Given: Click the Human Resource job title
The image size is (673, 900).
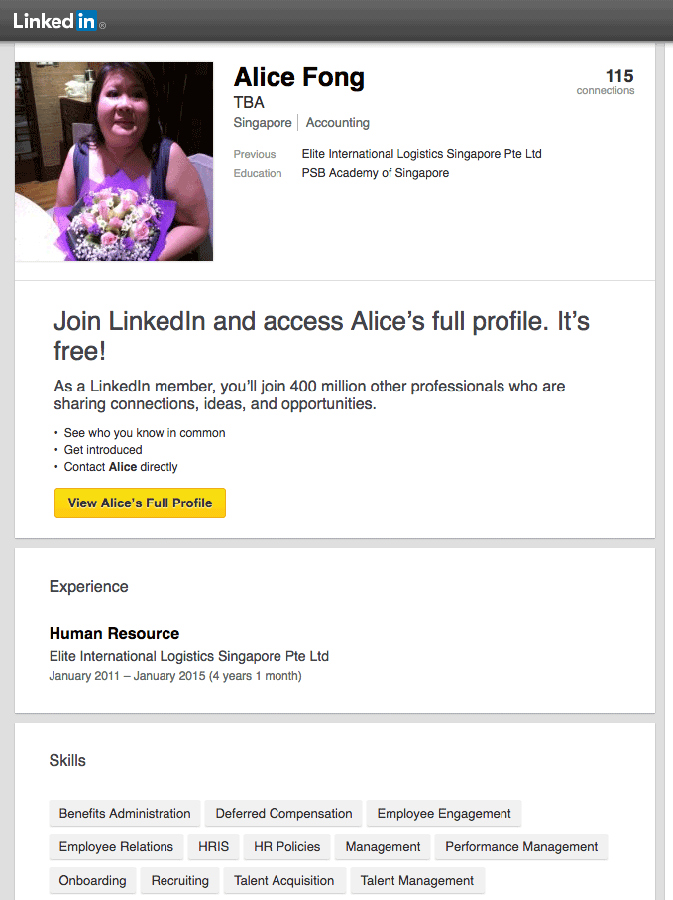Looking at the screenshot, I should (x=114, y=633).
